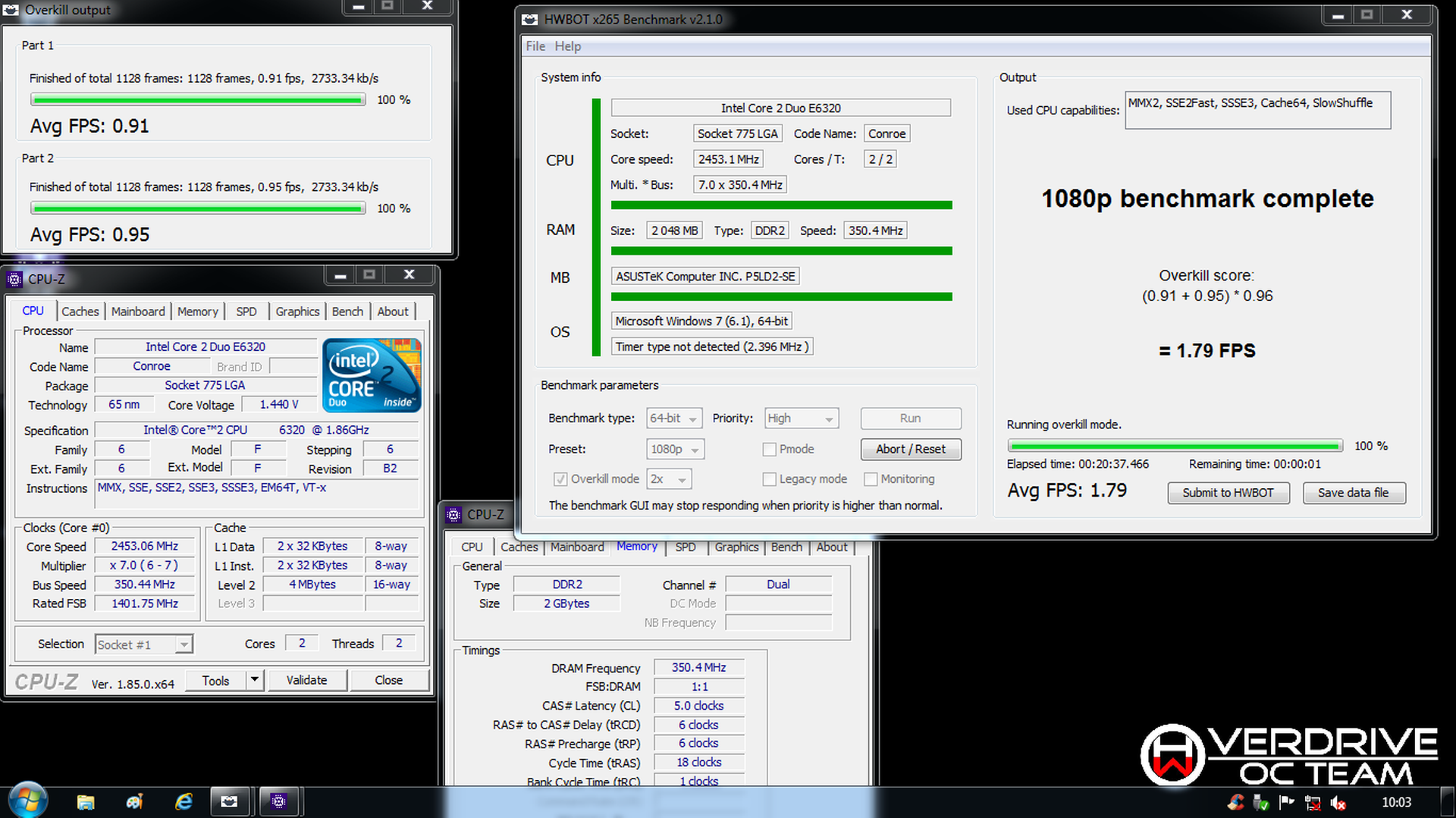Click the Core Speed 2453.06 MHz field in CPU-Z

(x=145, y=547)
